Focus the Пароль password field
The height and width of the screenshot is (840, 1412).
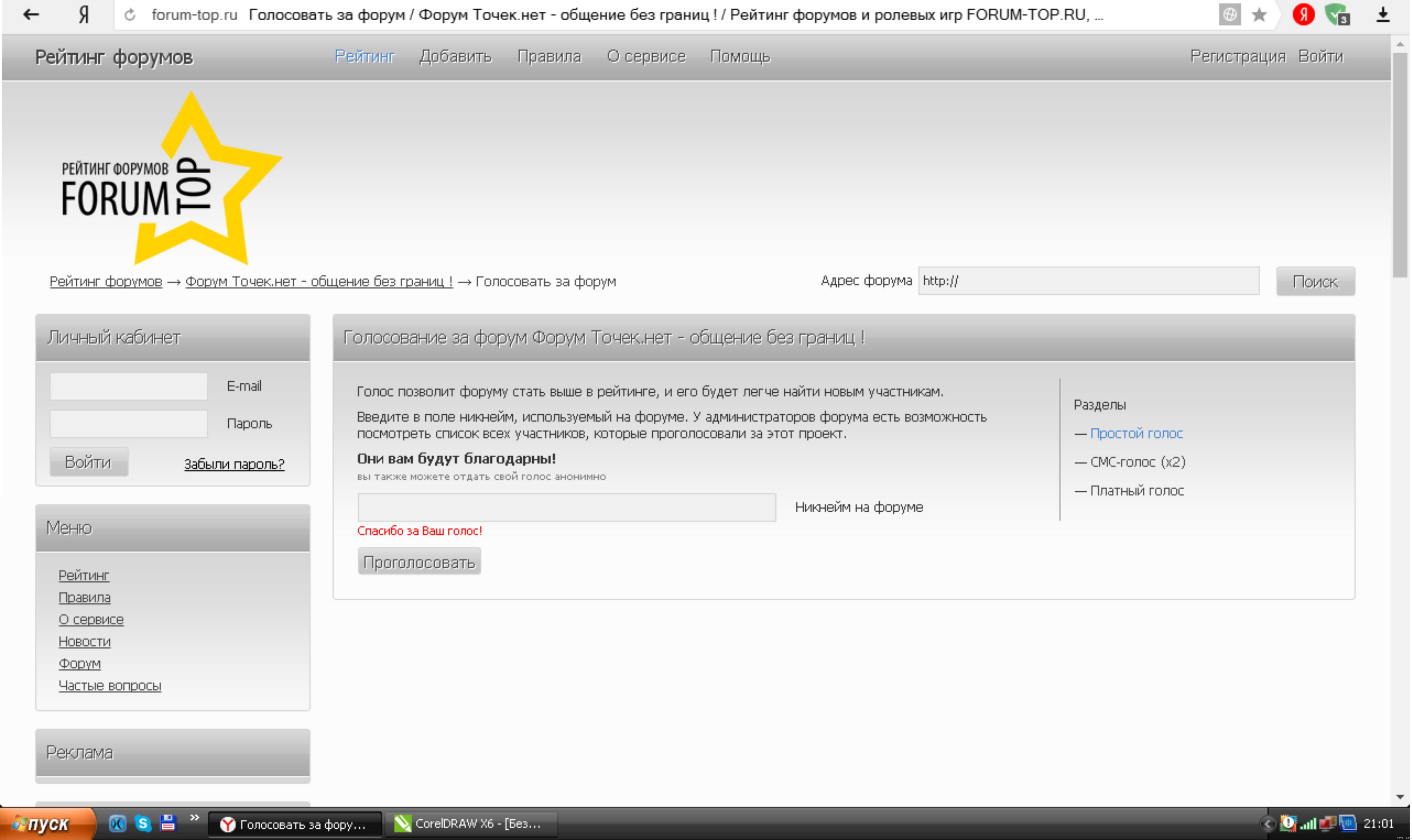(x=128, y=423)
